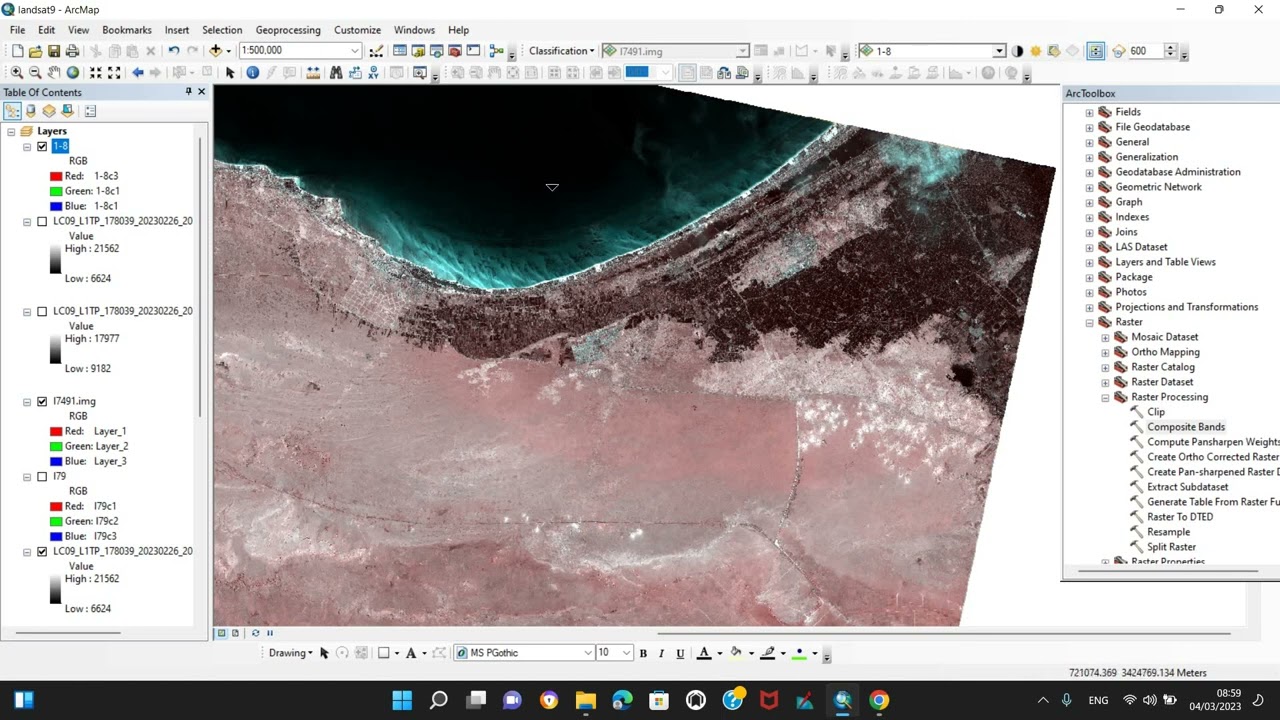Pin the Table Of Contents panel

[x=188, y=92]
